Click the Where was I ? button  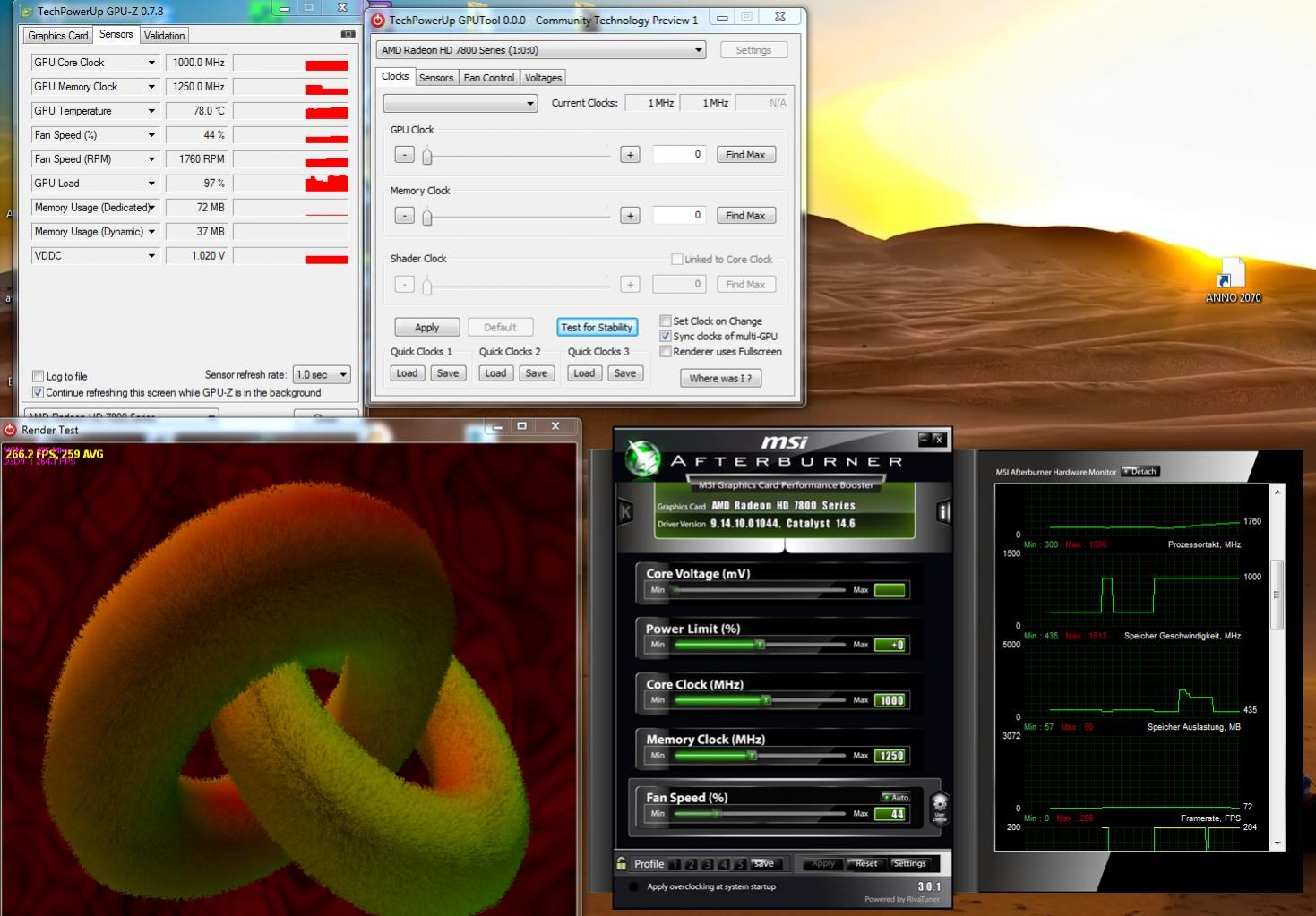720,378
